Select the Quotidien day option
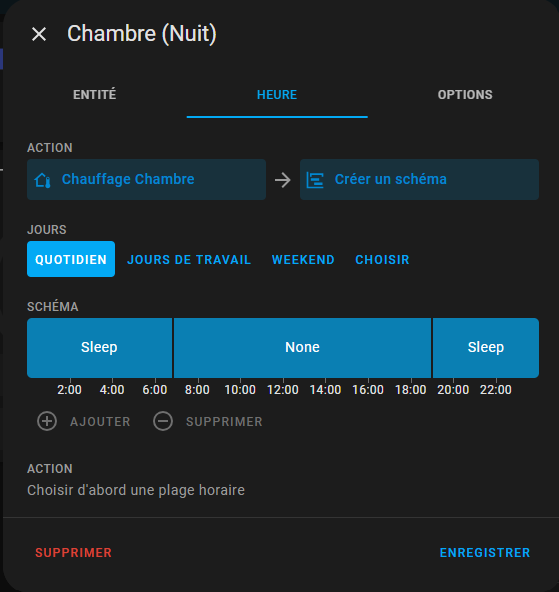The width and height of the screenshot is (559, 592). pyautogui.click(x=71, y=259)
